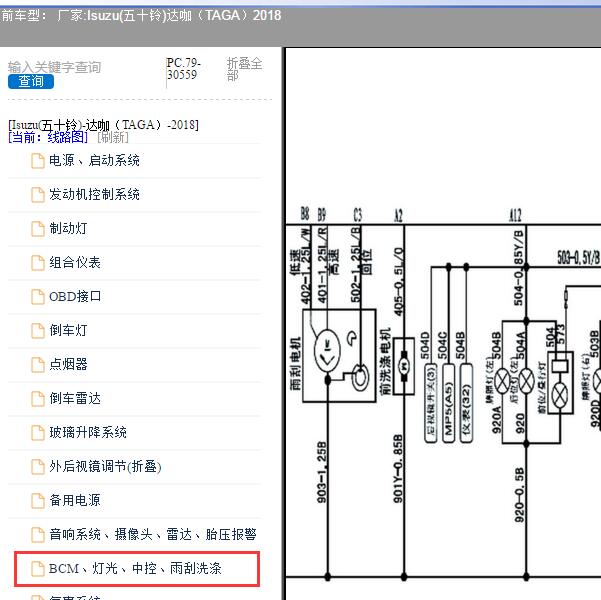Click the 查询 search button
The height and width of the screenshot is (600, 601).
(31, 81)
